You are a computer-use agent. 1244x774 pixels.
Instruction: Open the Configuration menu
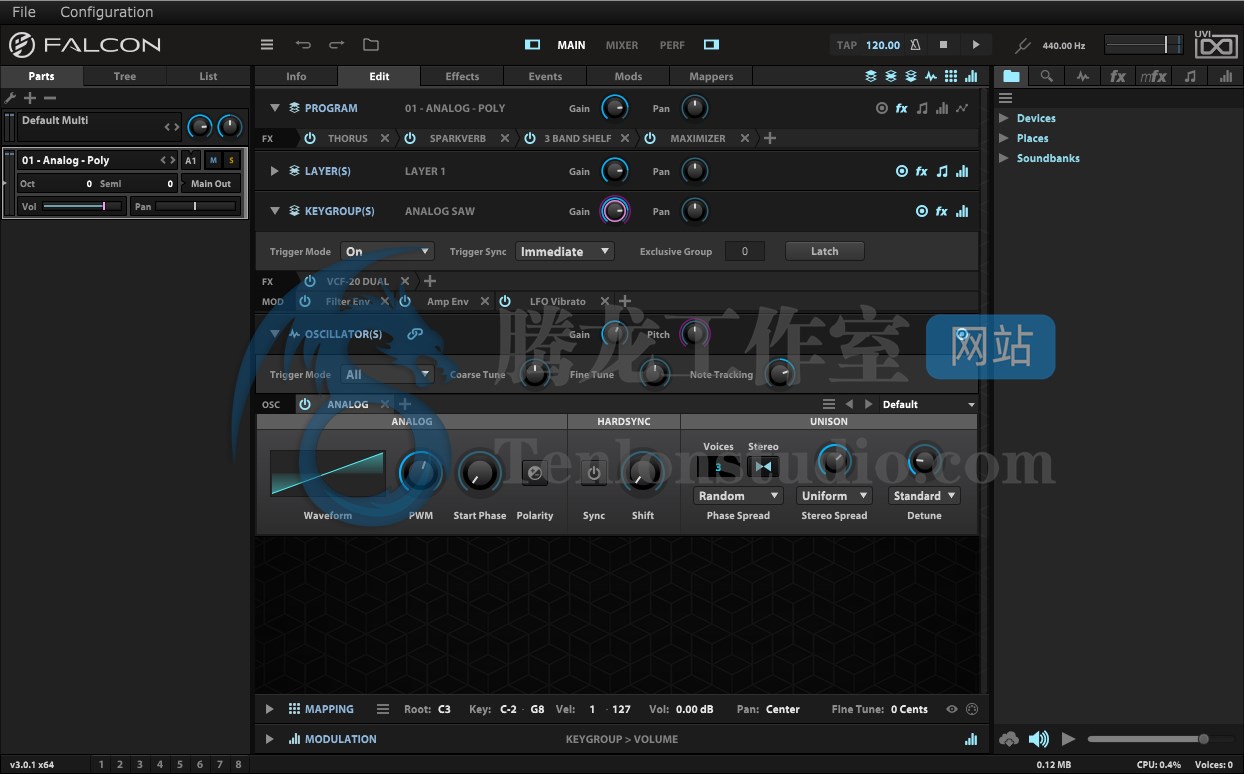[107, 12]
